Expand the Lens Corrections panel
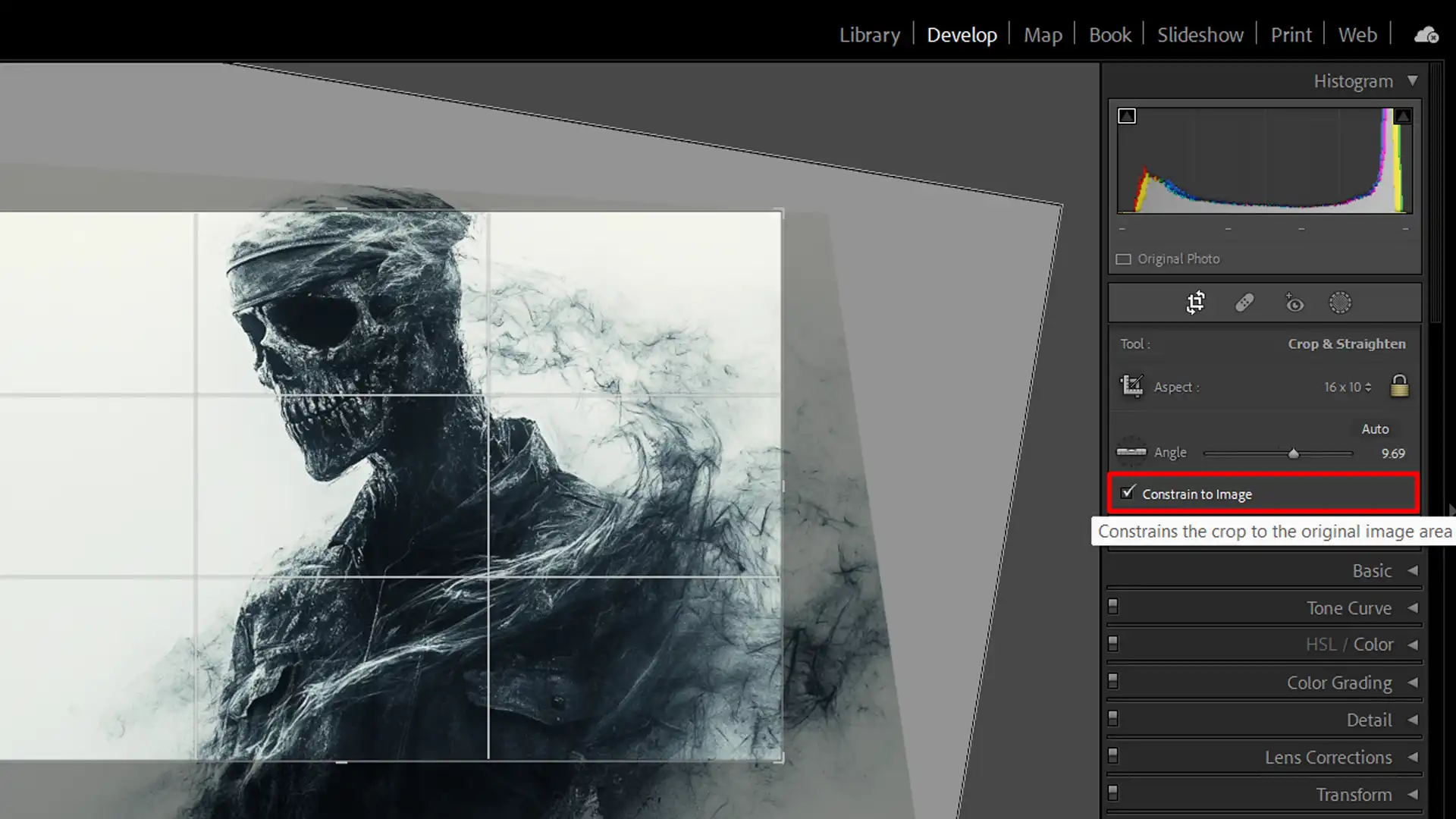The height and width of the screenshot is (819, 1456). [1413, 757]
